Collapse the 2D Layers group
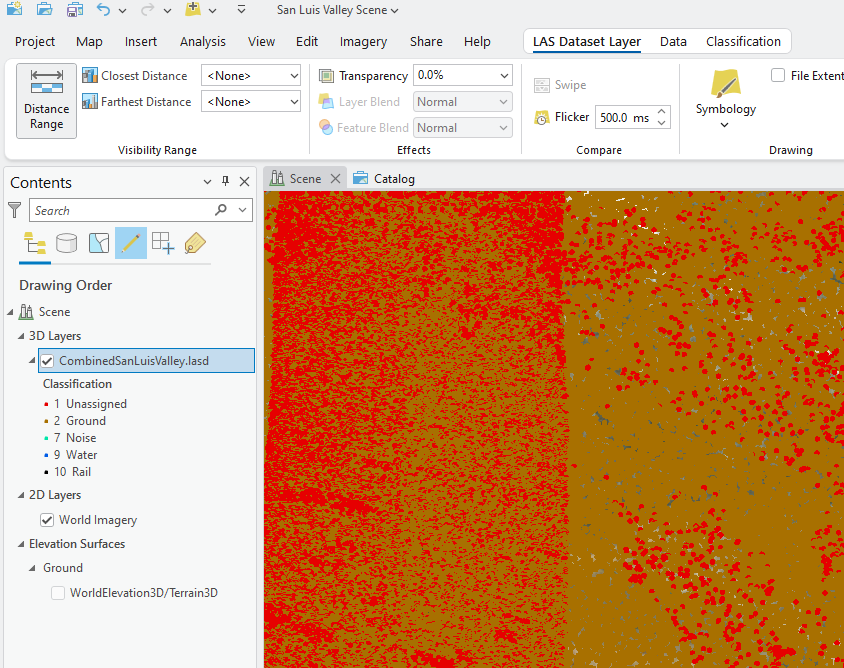Viewport: 844px width, 668px height. pyautogui.click(x=21, y=495)
